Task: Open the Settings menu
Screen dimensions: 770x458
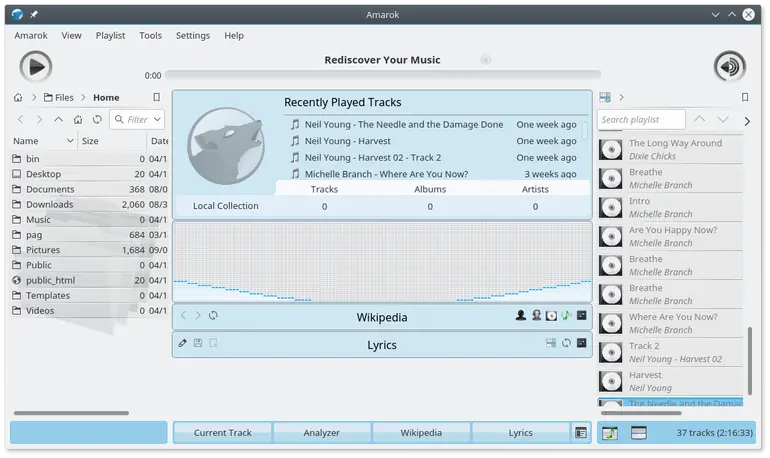Action: [192, 35]
